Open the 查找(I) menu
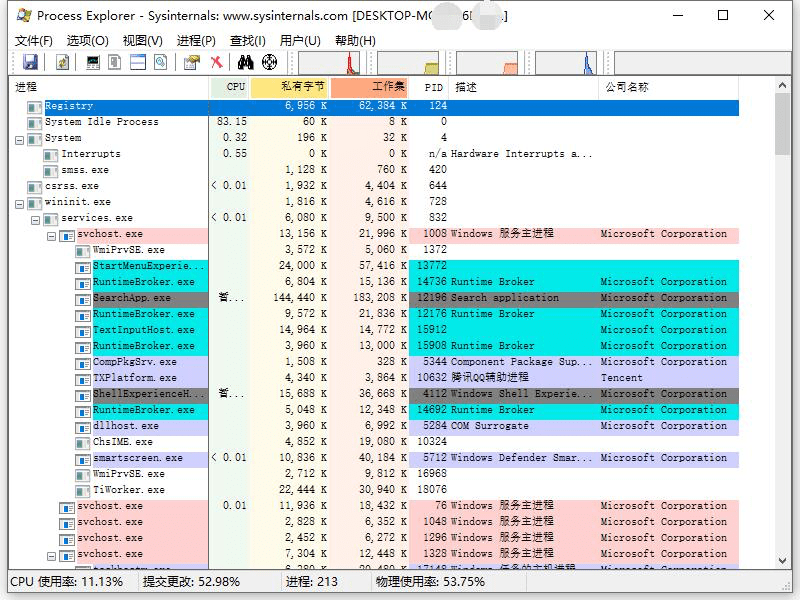The height and width of the screenshot is (600, 800). pos(248,41)
